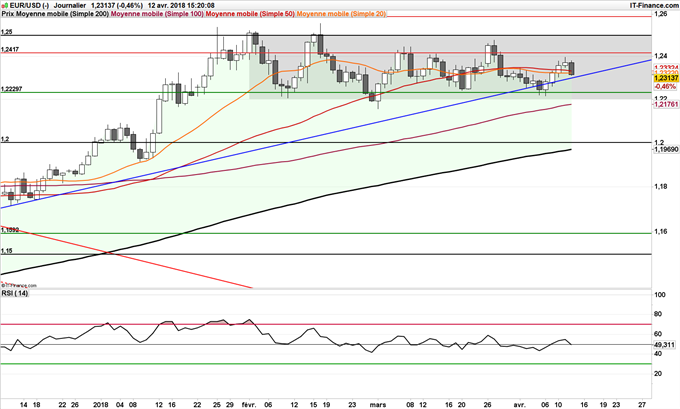Click the 100 label on RSI axis

click(x=660, y=295)
